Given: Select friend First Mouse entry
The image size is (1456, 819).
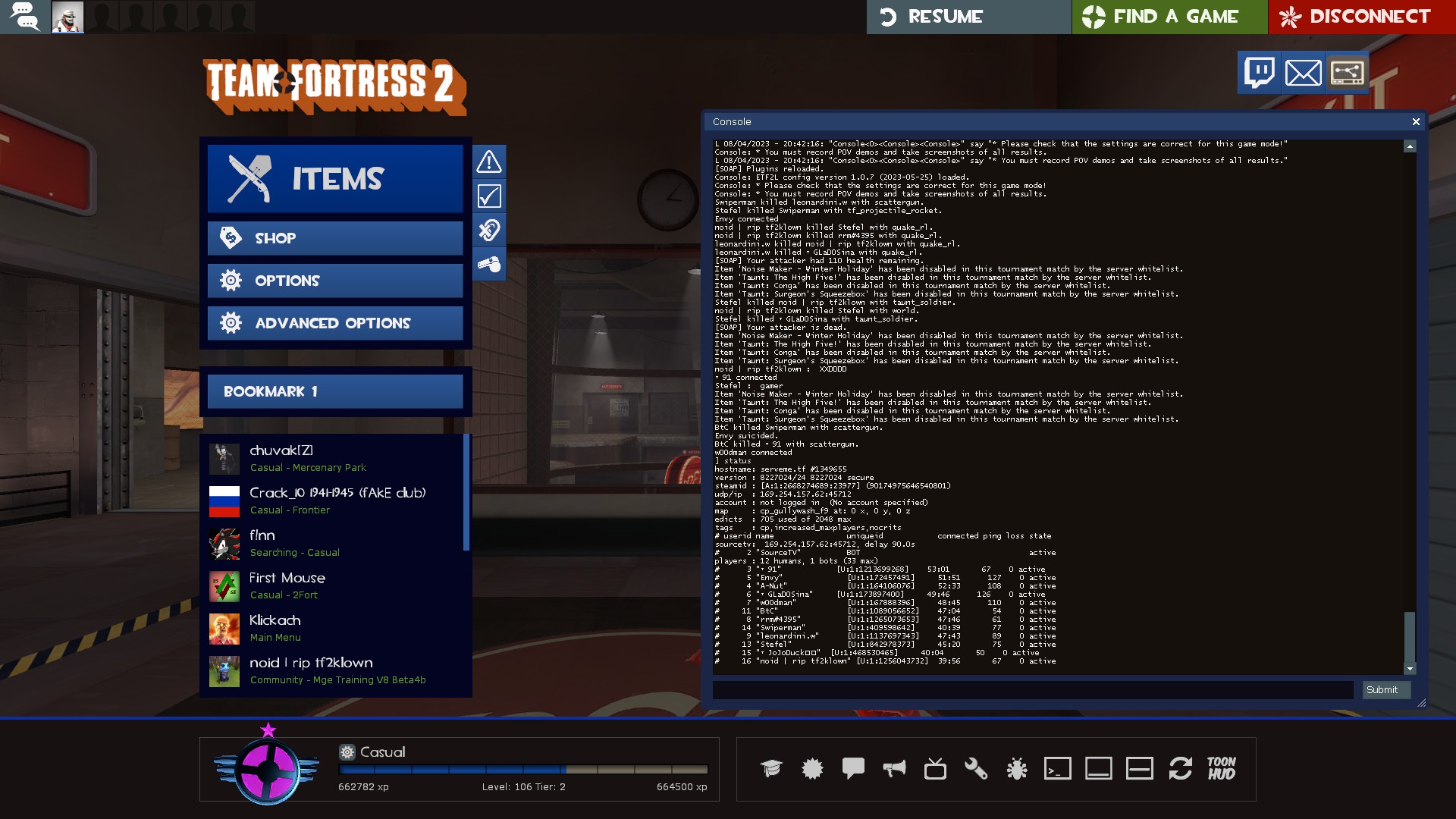Looking at the screenshot, I should 335,585.
